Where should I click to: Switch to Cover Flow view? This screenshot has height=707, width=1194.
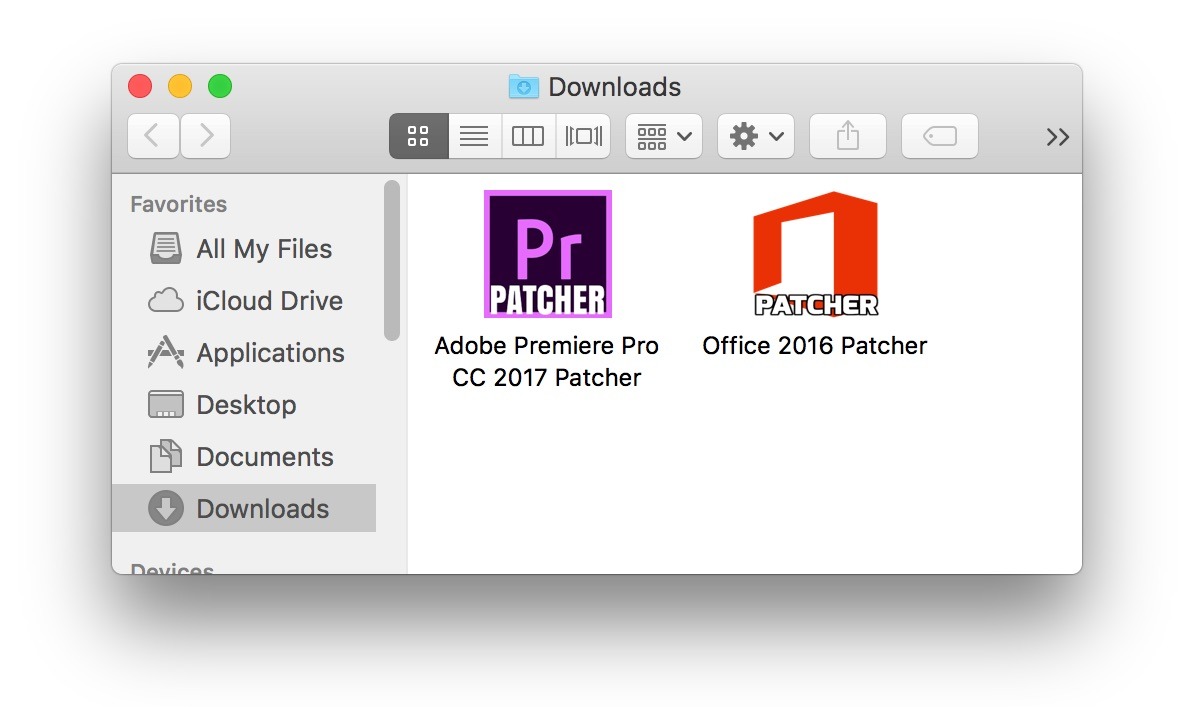(x=583, y=136)
